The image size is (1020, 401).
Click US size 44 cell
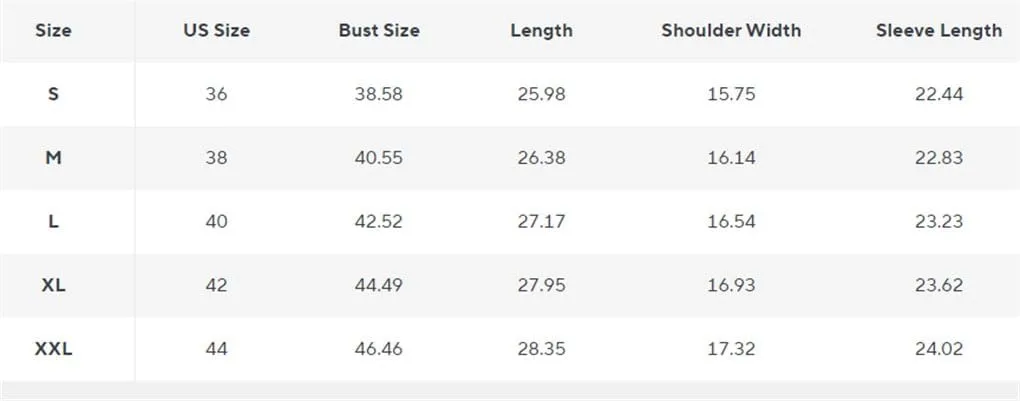pos(216,349)
